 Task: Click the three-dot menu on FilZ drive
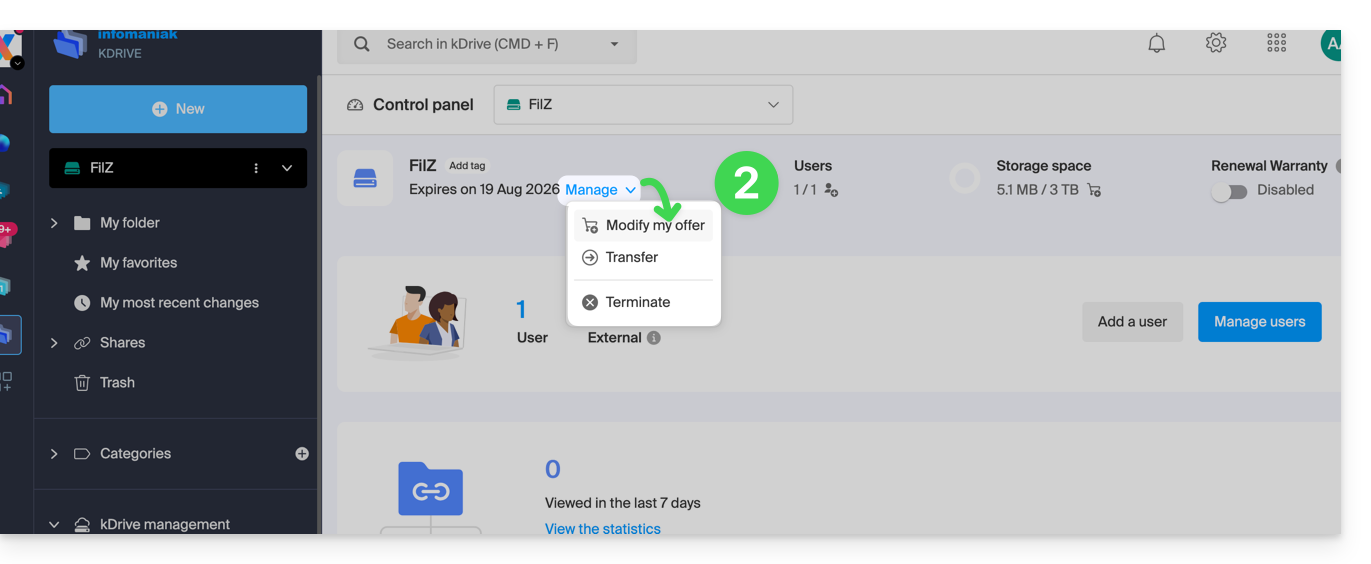[256, 168]
